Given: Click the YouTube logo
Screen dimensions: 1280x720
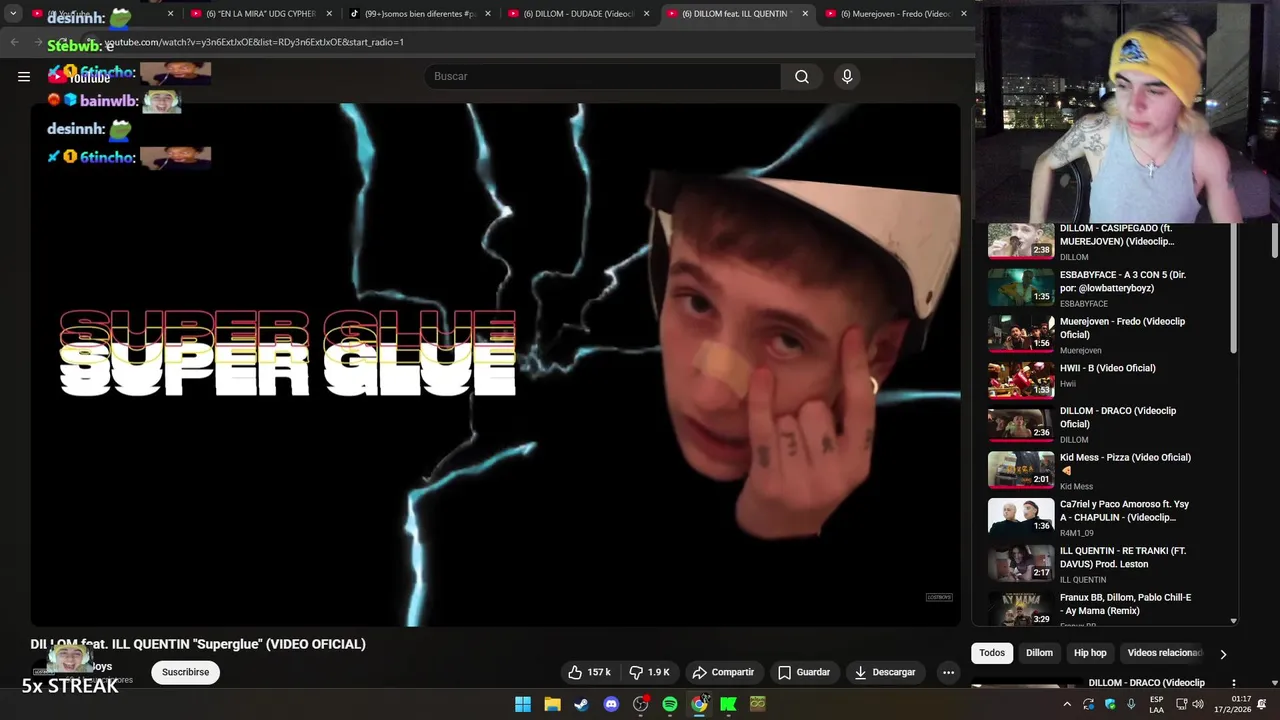Looking at the screenshot, I should click(x=80, y=77).
